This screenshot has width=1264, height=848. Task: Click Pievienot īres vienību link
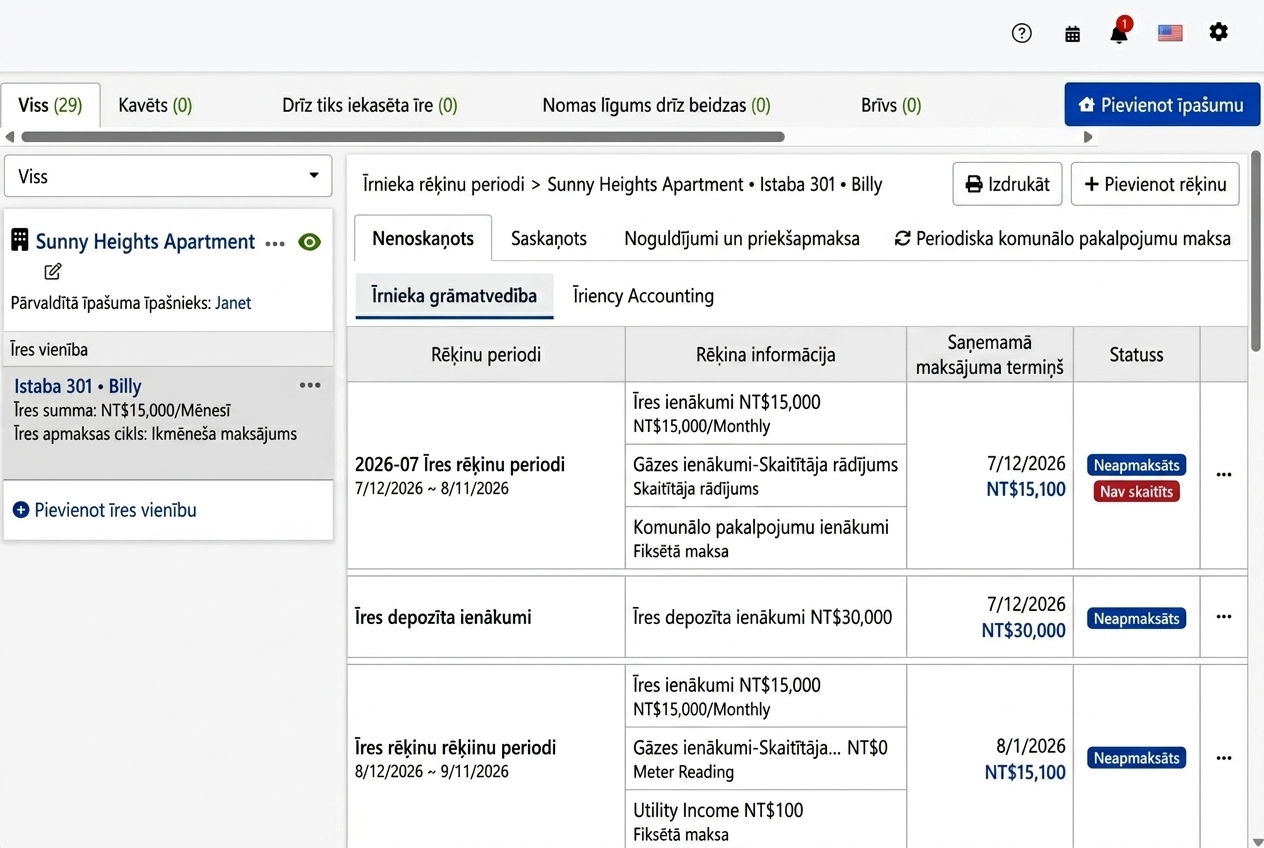tap(105, 510)
